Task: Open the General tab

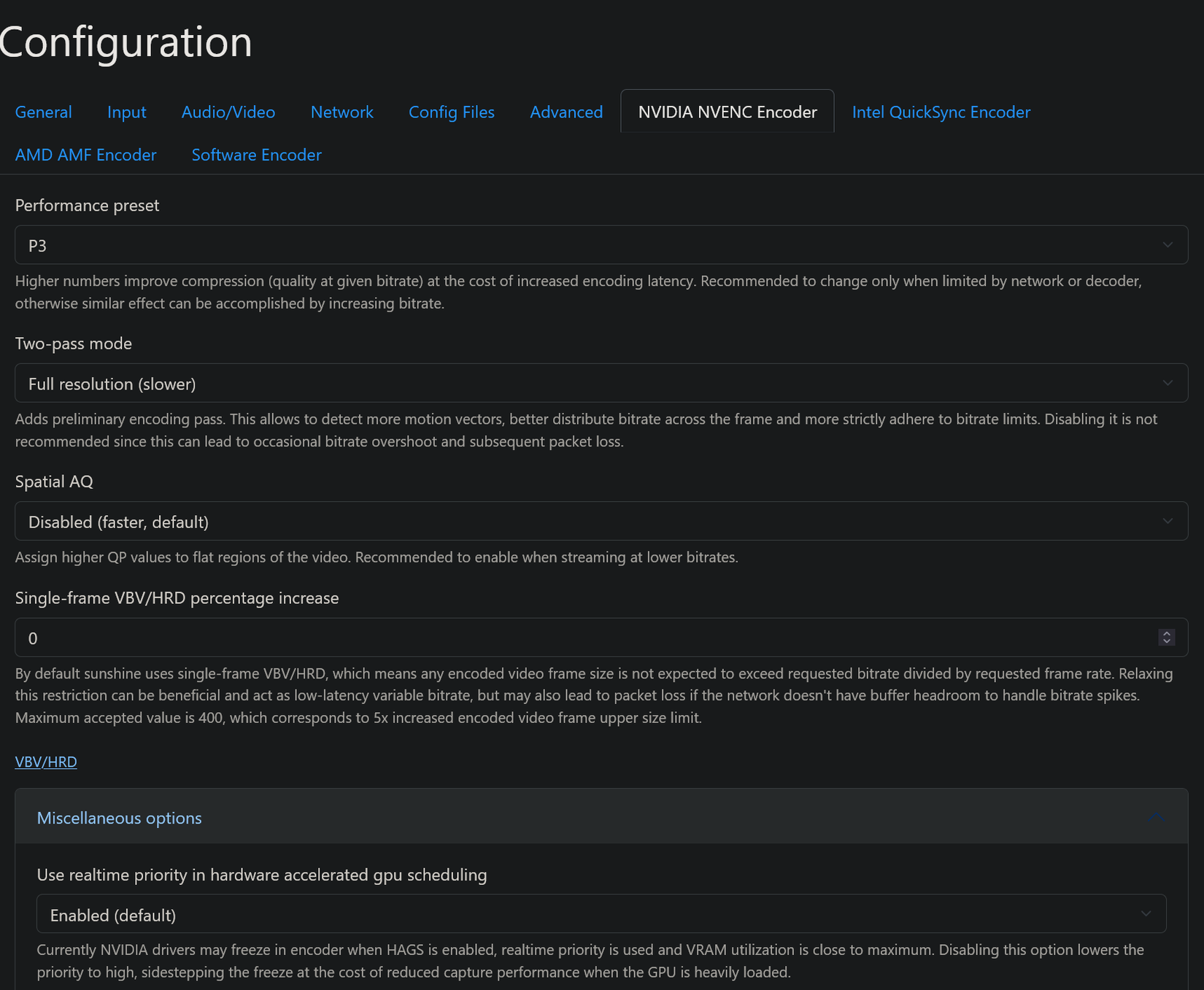Action: coord(43,112)
